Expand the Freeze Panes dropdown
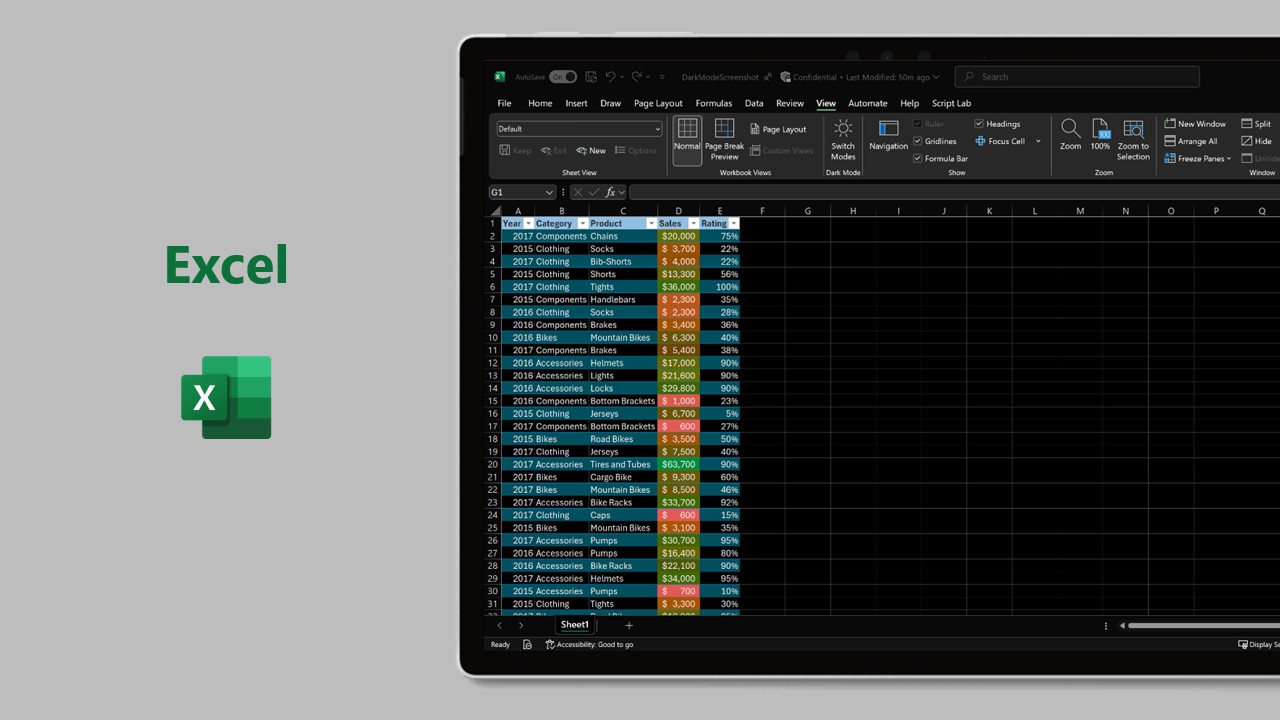This screenshot has width=1280, height=720. tap(1228, 159)
